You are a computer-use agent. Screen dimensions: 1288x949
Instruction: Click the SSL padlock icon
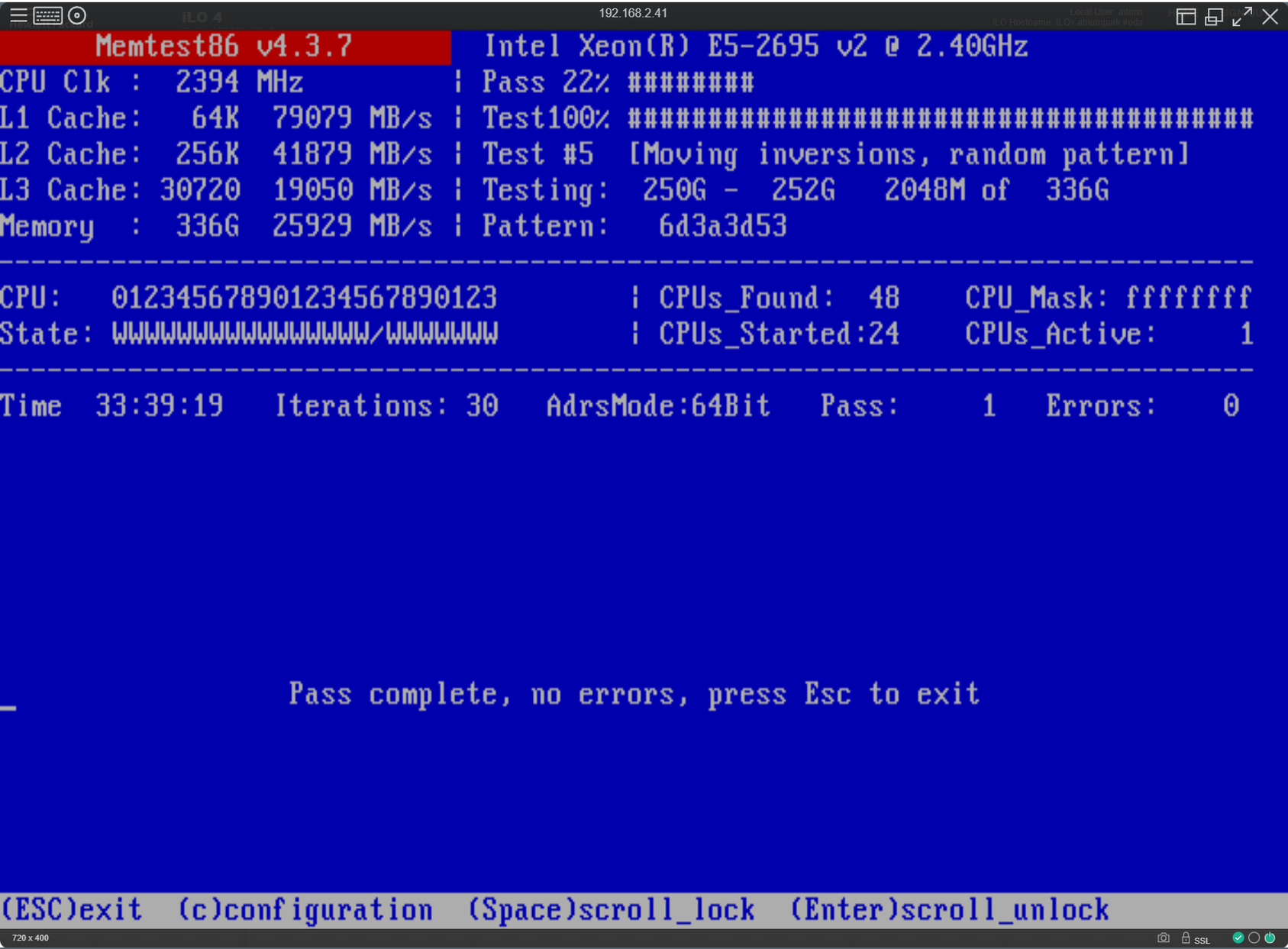click(x=1186, y=938)
